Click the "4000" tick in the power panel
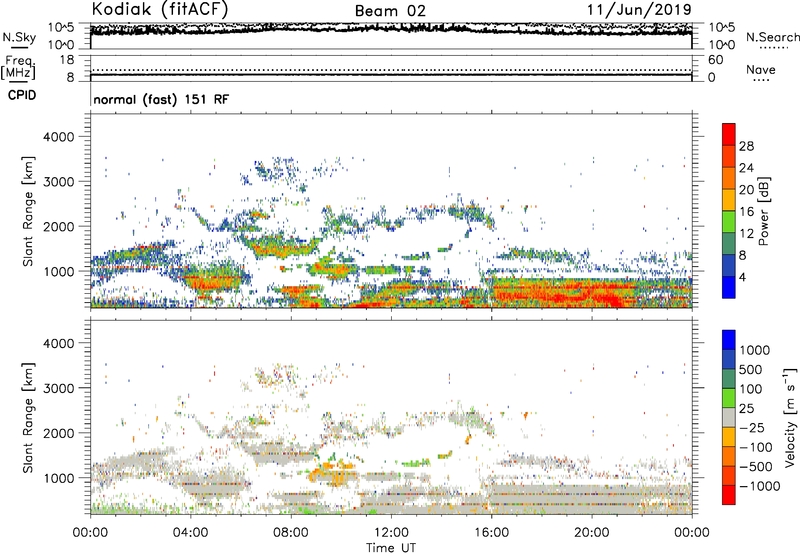 tap(59, 137)
